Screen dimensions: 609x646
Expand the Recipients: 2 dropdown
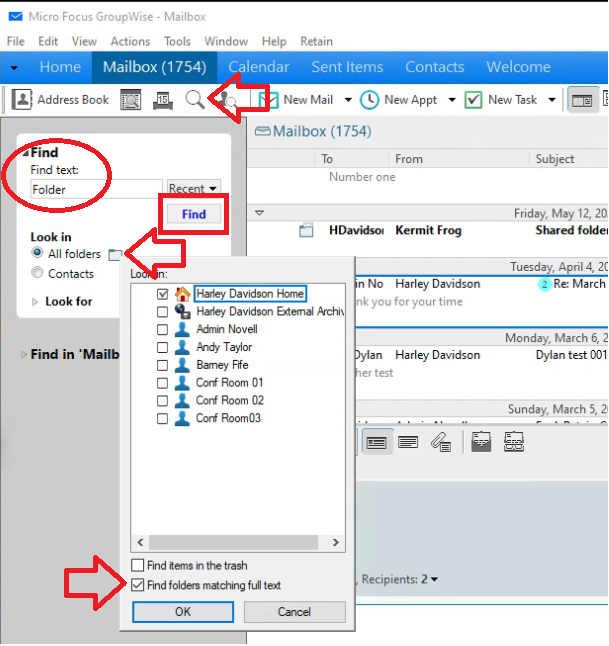point(434,580)
